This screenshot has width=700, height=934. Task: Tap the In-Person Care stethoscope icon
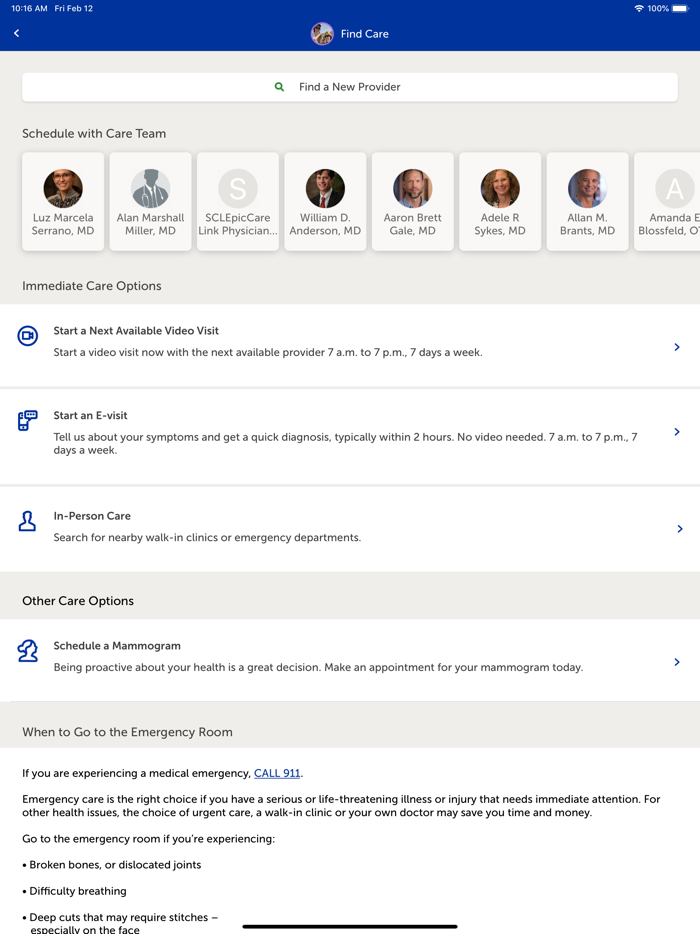(28, 521)
